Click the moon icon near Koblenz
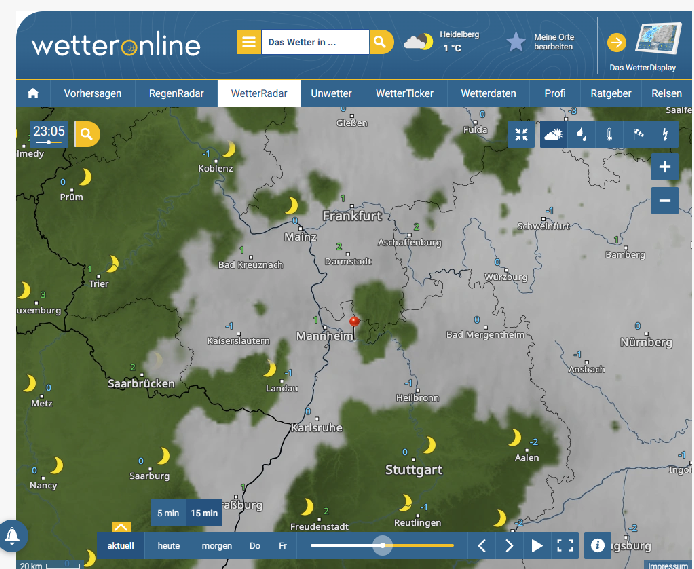The width and height of the screenshot is (694, 569). coord(229,149)
